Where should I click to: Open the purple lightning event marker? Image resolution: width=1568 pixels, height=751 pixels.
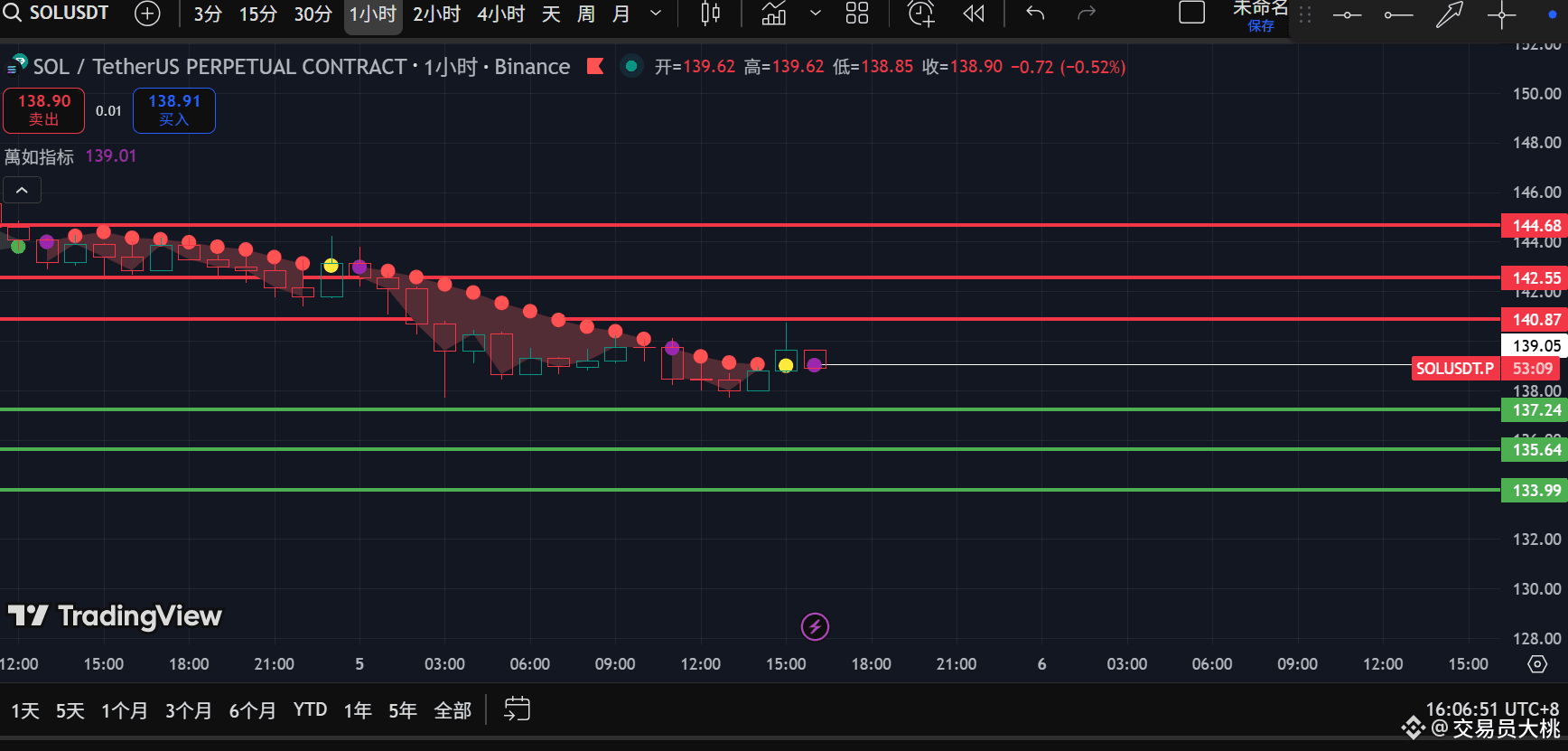(815, 626)
